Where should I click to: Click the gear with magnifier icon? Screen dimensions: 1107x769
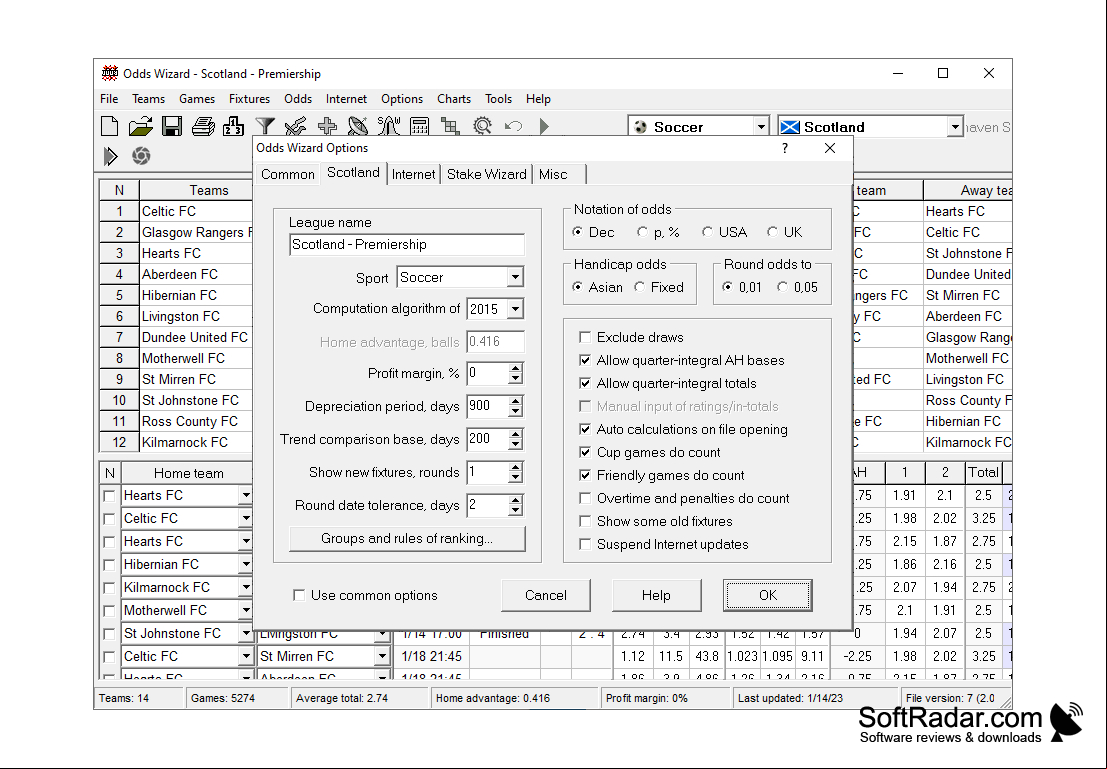tap(482, 126)
